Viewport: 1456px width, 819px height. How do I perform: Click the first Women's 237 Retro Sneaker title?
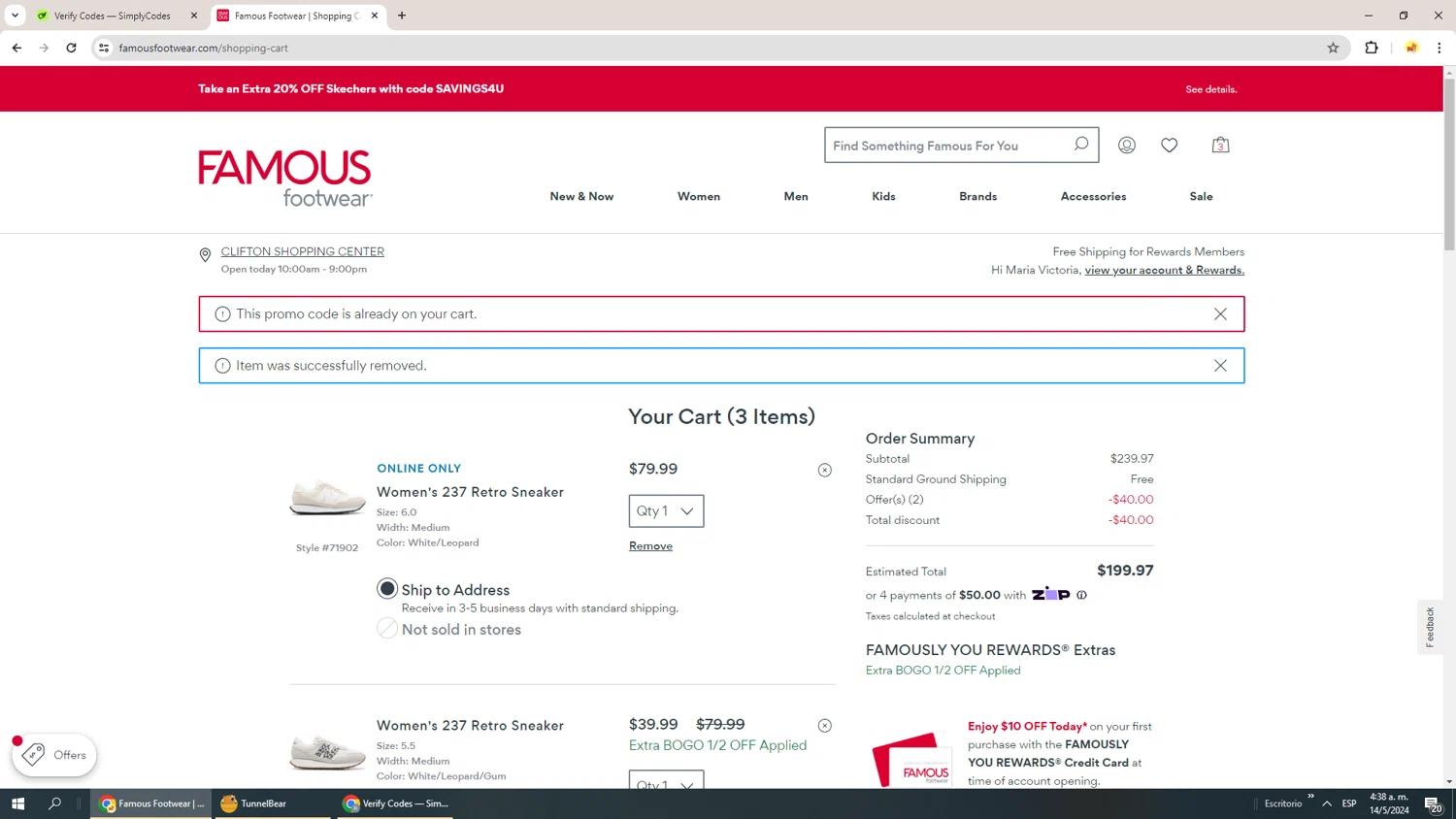click(x=470, y=492)
